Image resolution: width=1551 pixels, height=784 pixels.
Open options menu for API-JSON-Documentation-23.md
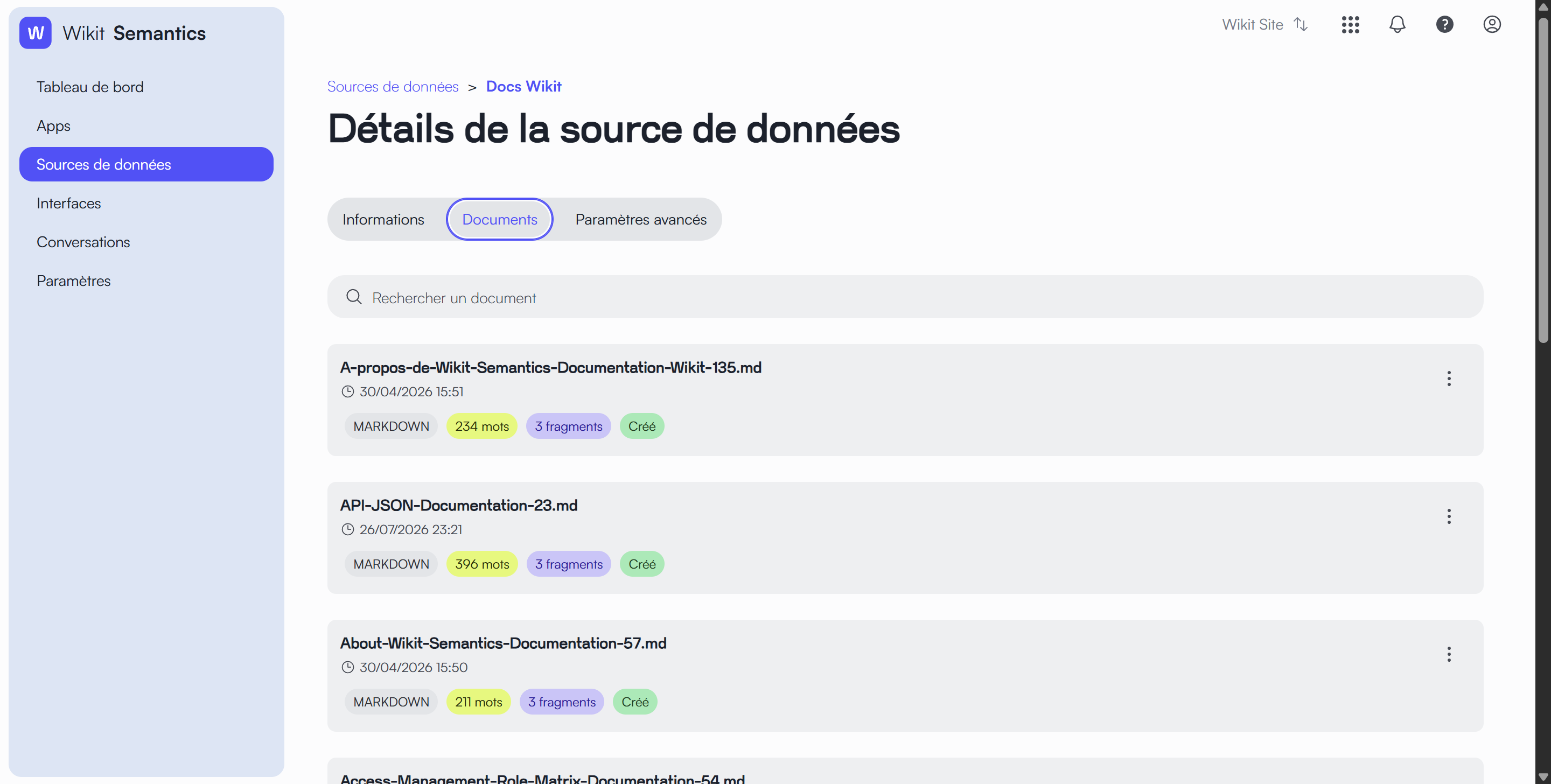1449,516
